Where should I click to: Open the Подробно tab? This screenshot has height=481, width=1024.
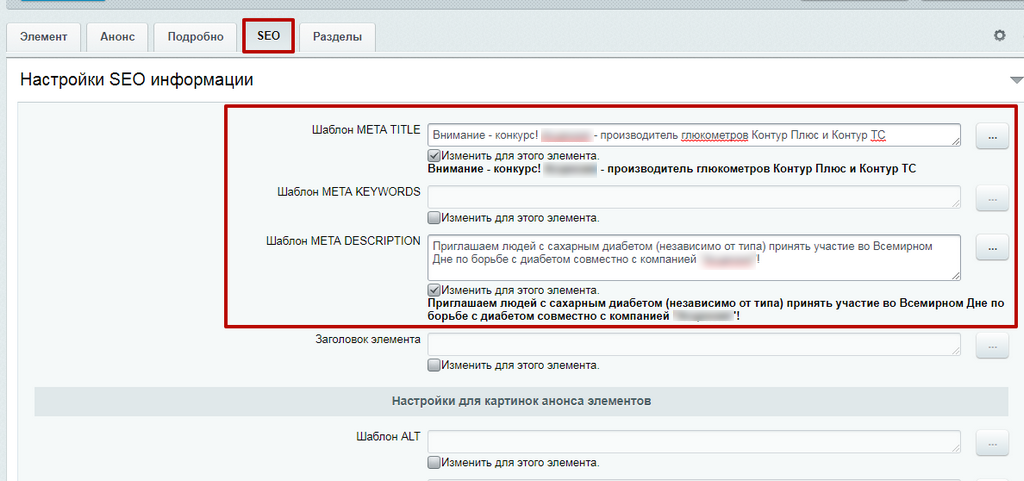pos(196,37)
